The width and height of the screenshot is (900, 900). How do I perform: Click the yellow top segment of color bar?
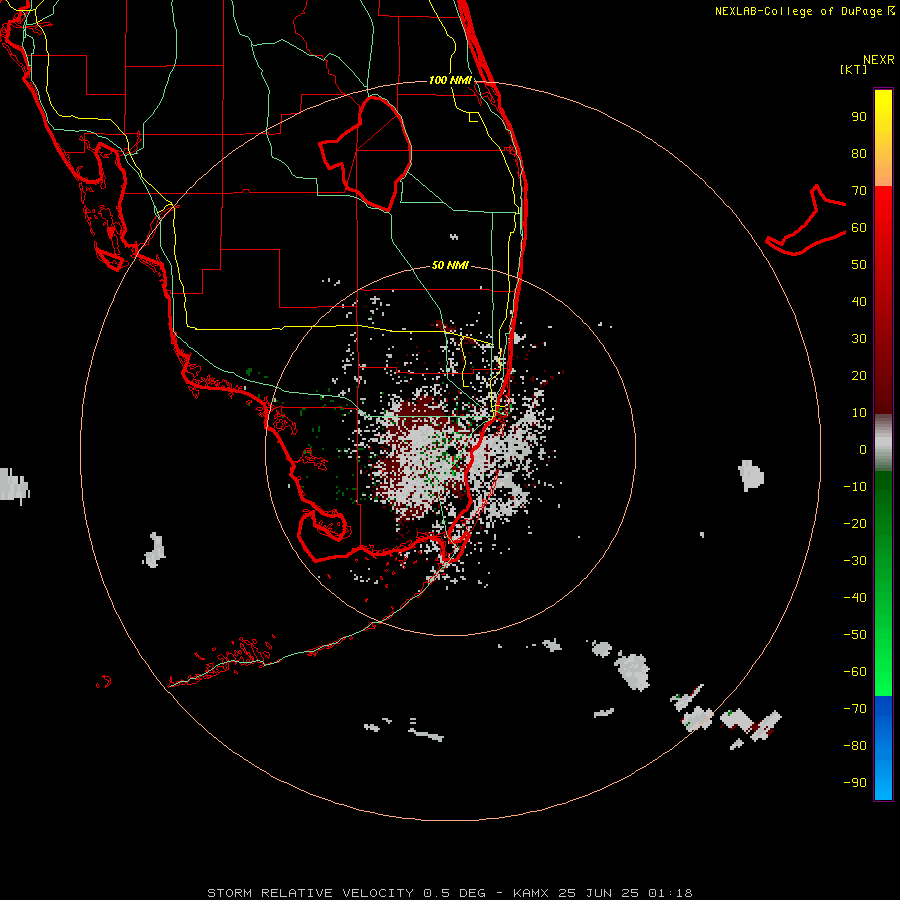point(883,138)
